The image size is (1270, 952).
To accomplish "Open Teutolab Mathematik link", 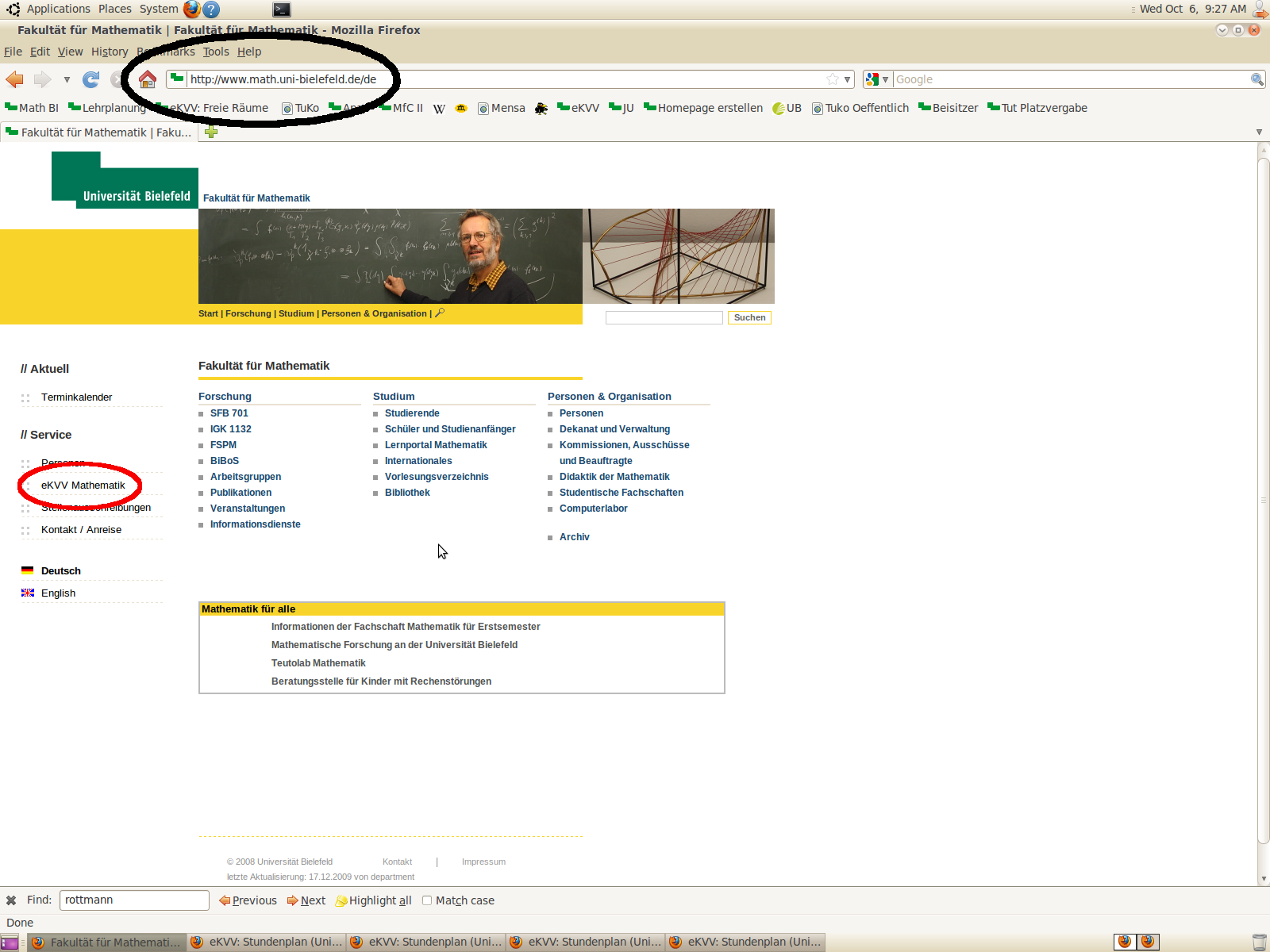I will pos(318,663).
